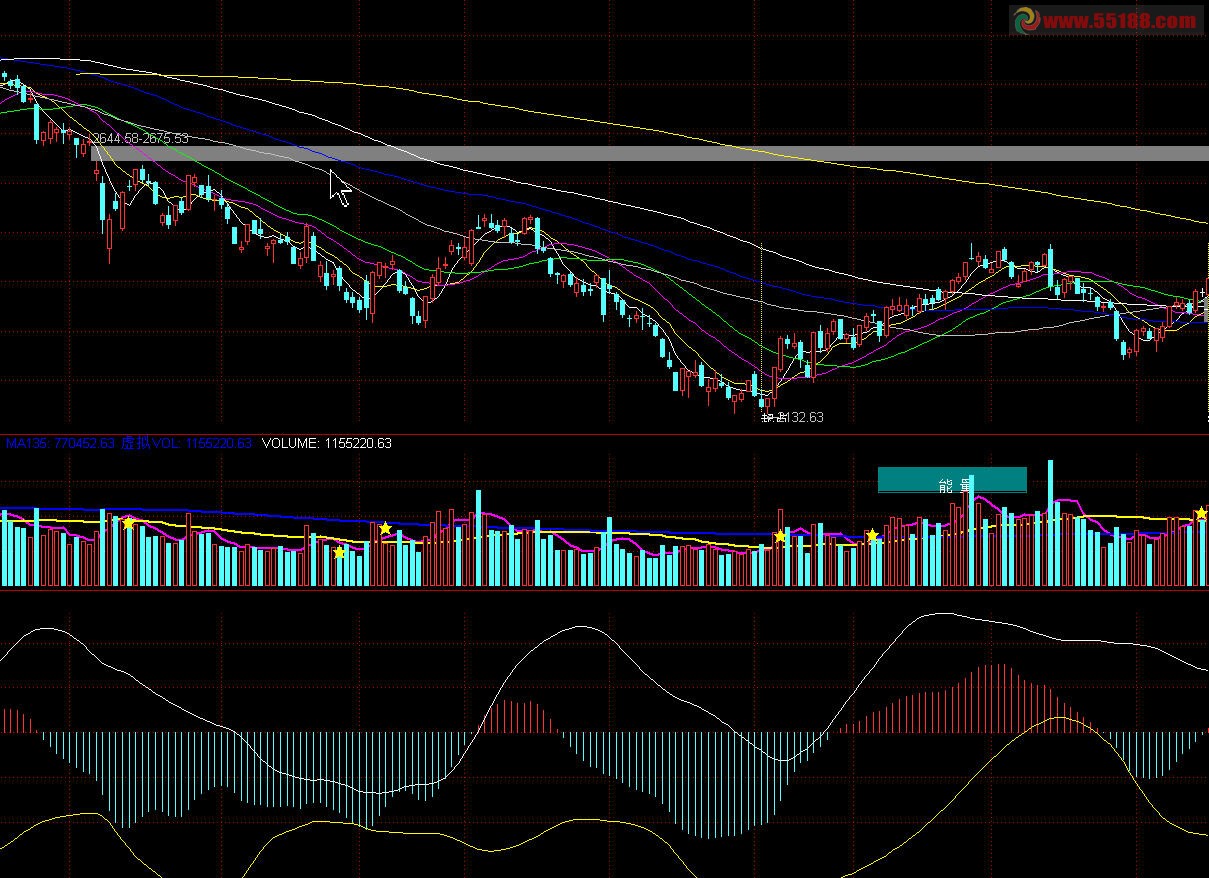Screen dimensions: 1209x878
Task: Click the leftmost yellow star volume marker
Action: [128, 523]
